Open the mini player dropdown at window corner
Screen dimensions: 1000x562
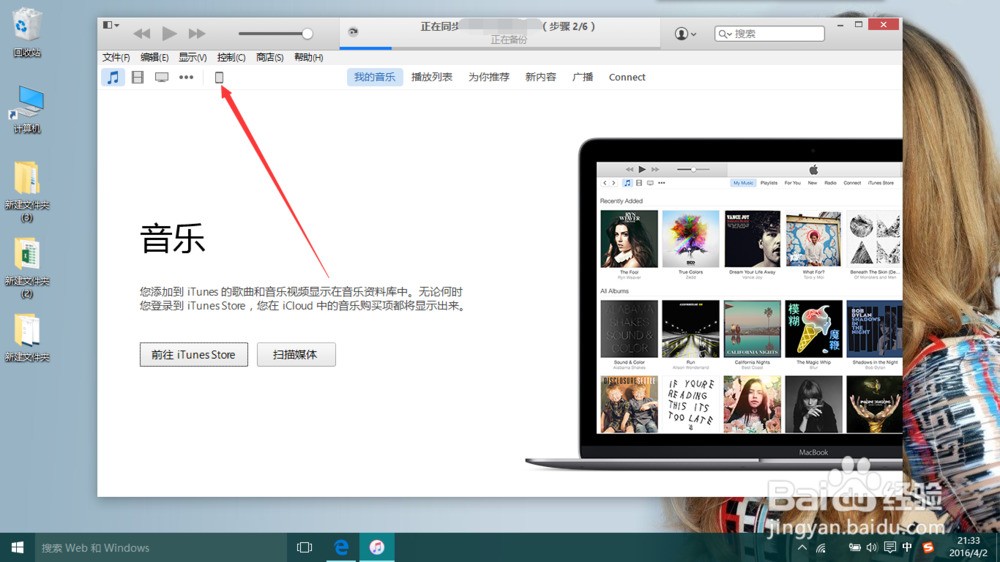tap(111, 25)
